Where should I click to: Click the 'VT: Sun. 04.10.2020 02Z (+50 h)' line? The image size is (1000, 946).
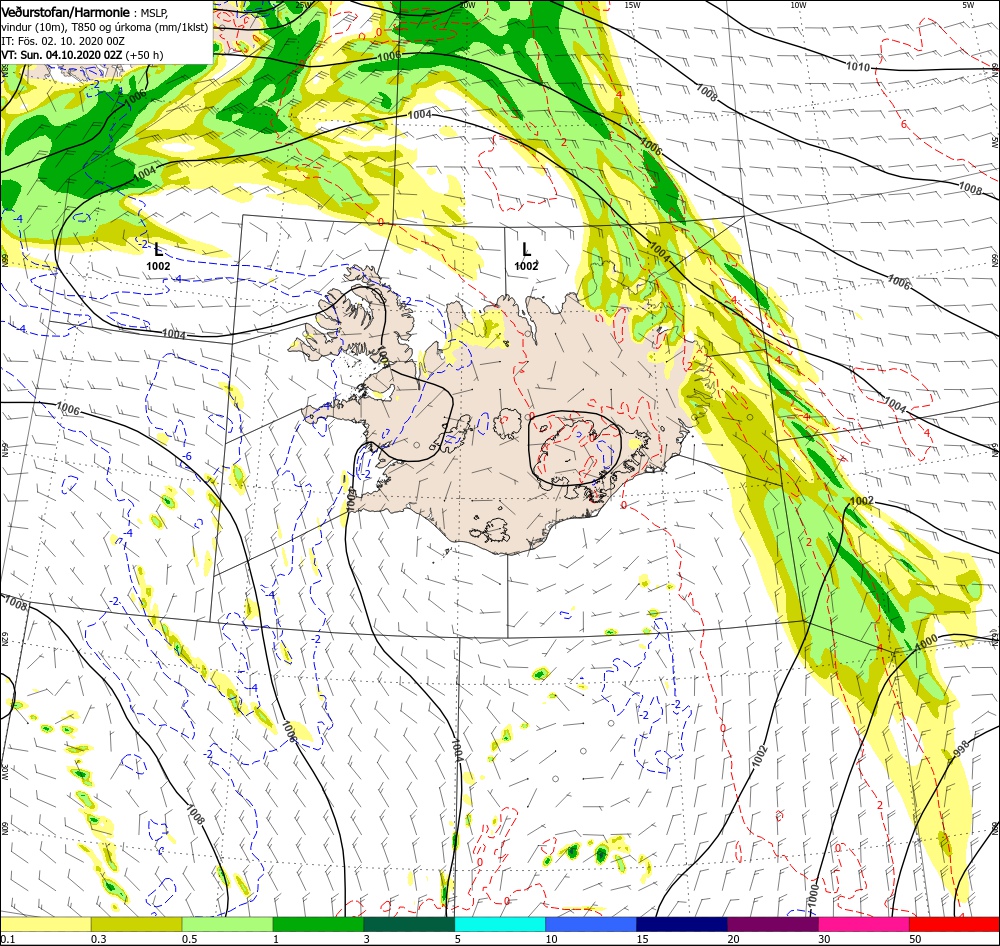click(x=82, y=55)
